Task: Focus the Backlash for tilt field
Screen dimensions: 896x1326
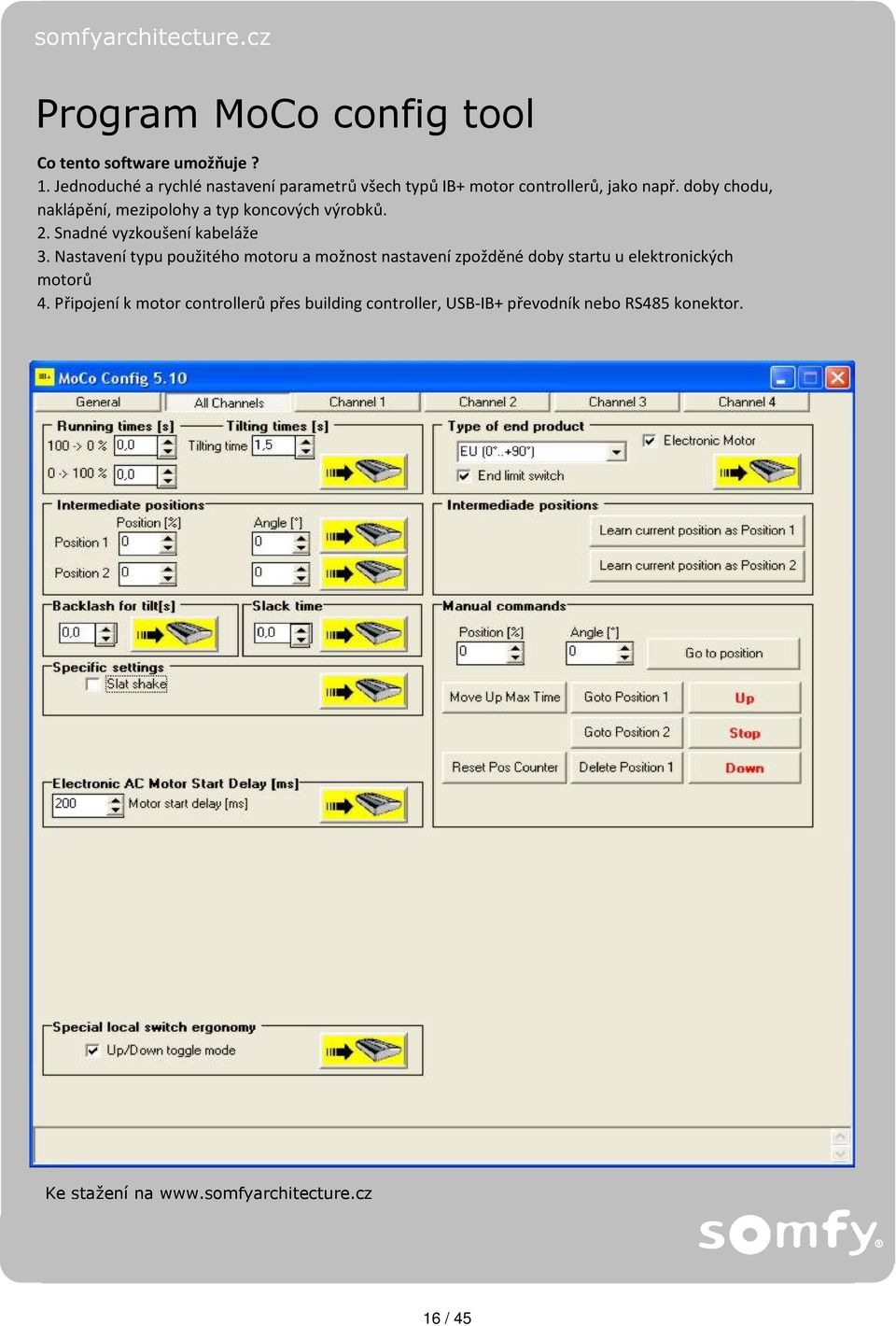Action: pyautogui.click(x=79, y=634)
